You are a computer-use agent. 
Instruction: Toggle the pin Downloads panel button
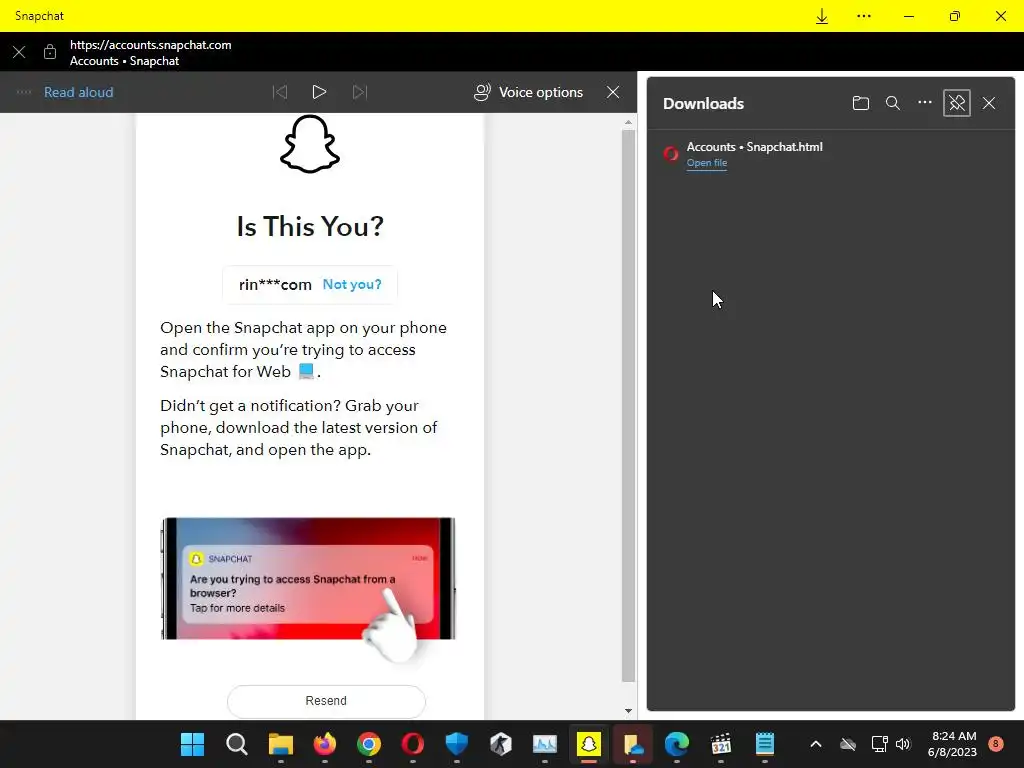tap(957, 103)
